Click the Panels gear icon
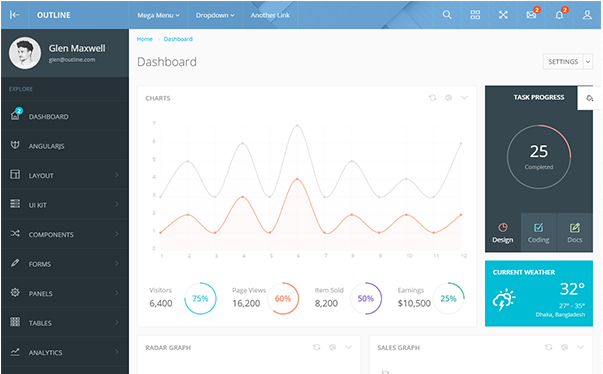Viewport: 603px width, 374px height. [15, 292]
